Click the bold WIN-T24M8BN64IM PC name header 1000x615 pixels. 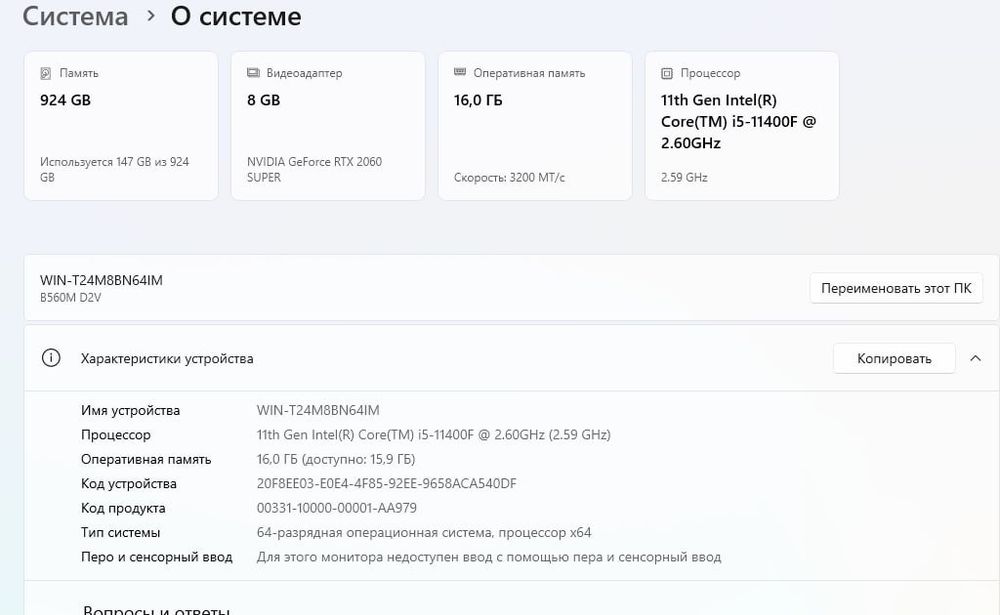(x=101, y=280)
